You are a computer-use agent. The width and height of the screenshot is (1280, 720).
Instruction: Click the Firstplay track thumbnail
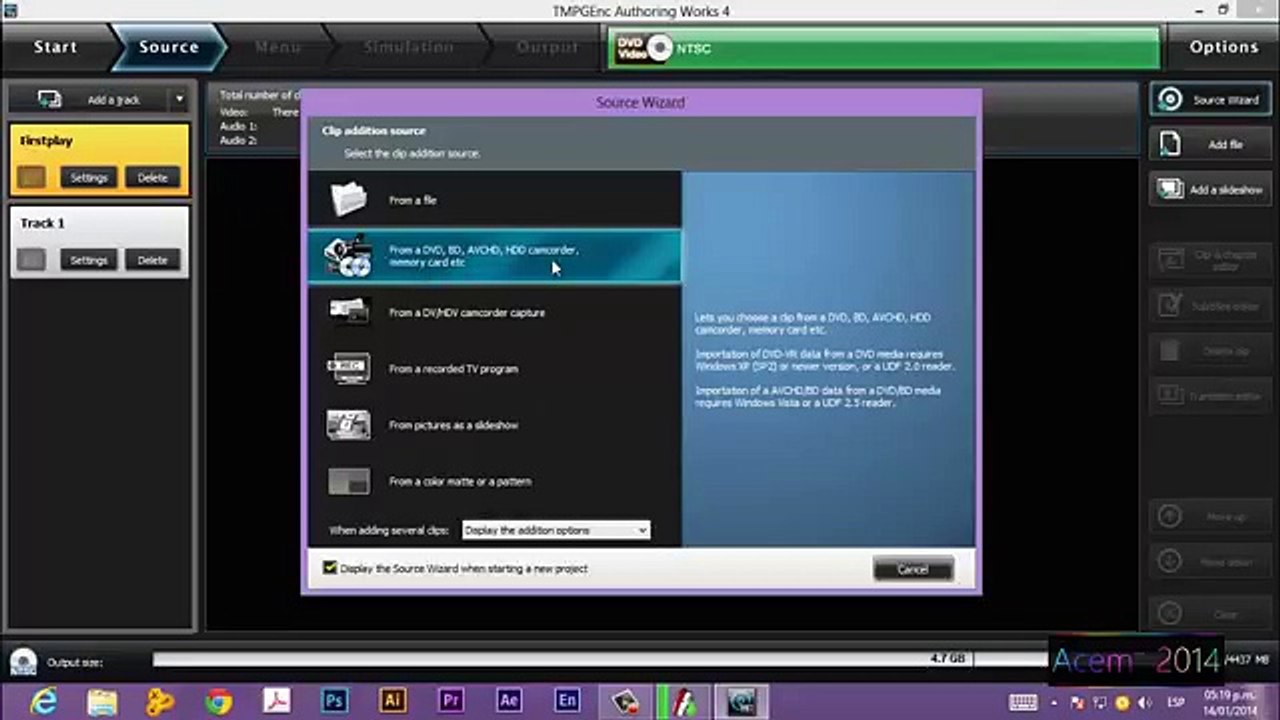coord(32,177)
